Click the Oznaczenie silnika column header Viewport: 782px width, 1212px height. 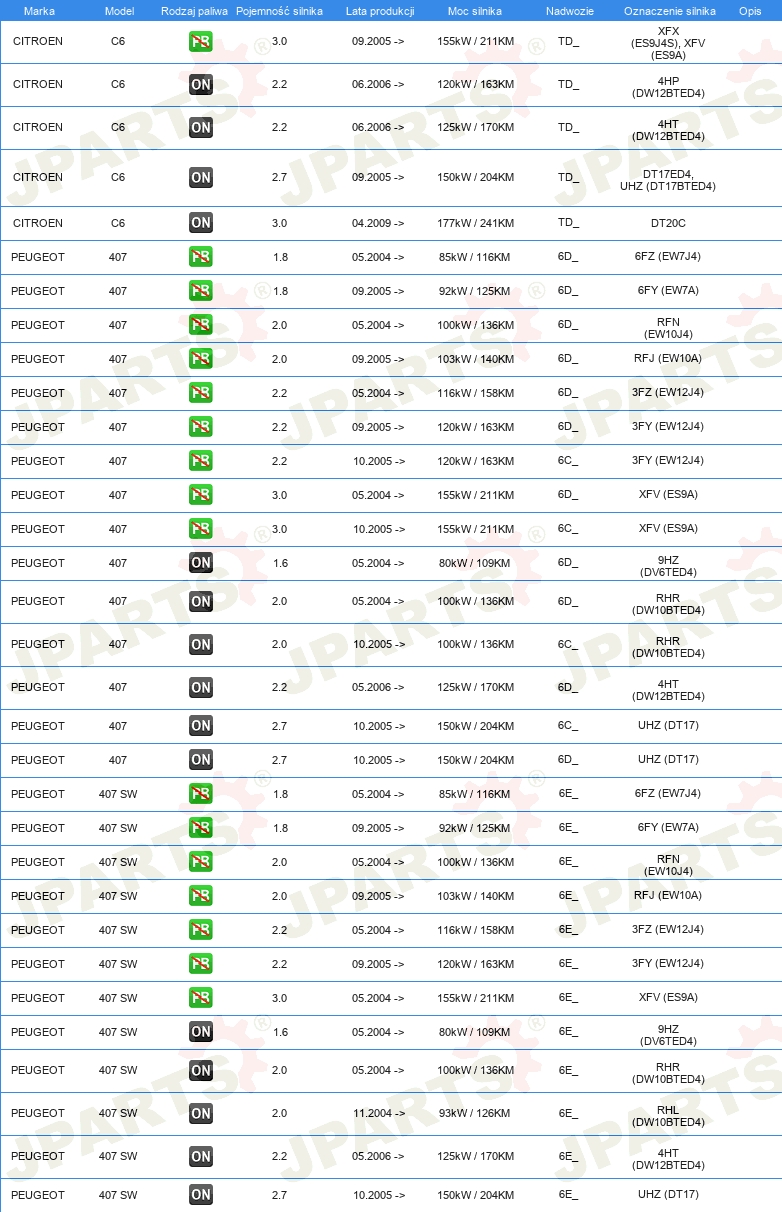669,11
